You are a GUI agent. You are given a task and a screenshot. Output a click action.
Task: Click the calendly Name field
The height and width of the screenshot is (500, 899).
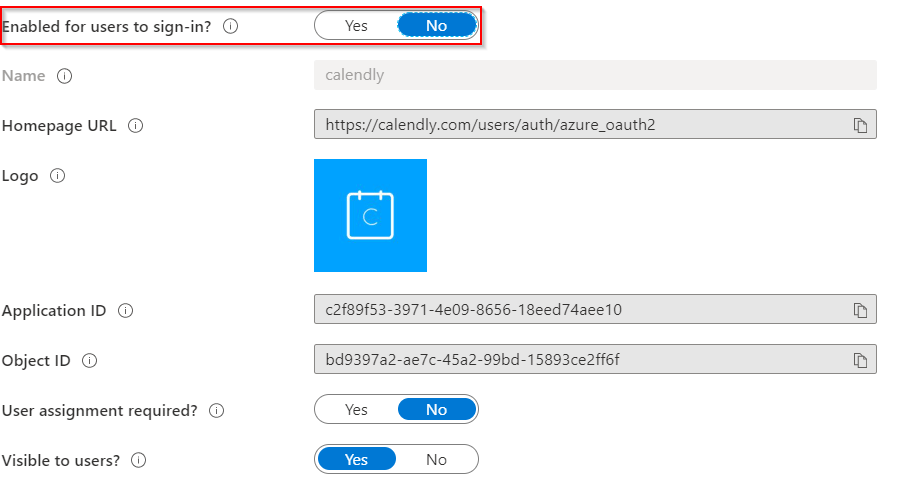[x=594, y=75]
